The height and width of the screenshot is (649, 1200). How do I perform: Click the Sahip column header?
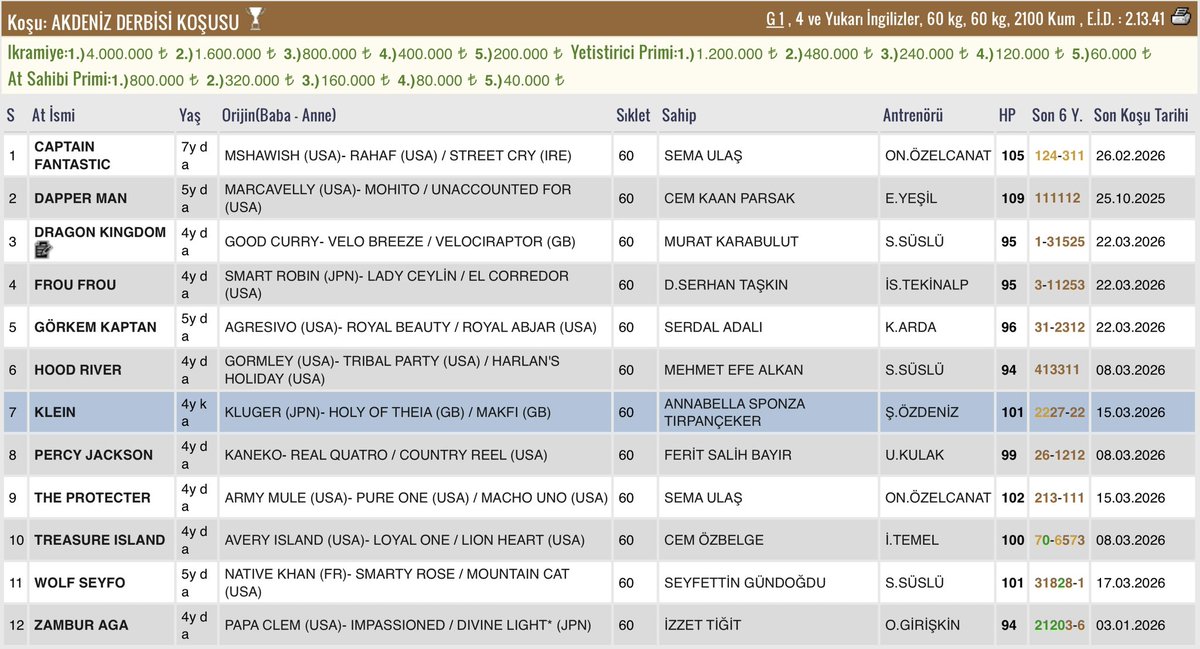tap(679, 115)
